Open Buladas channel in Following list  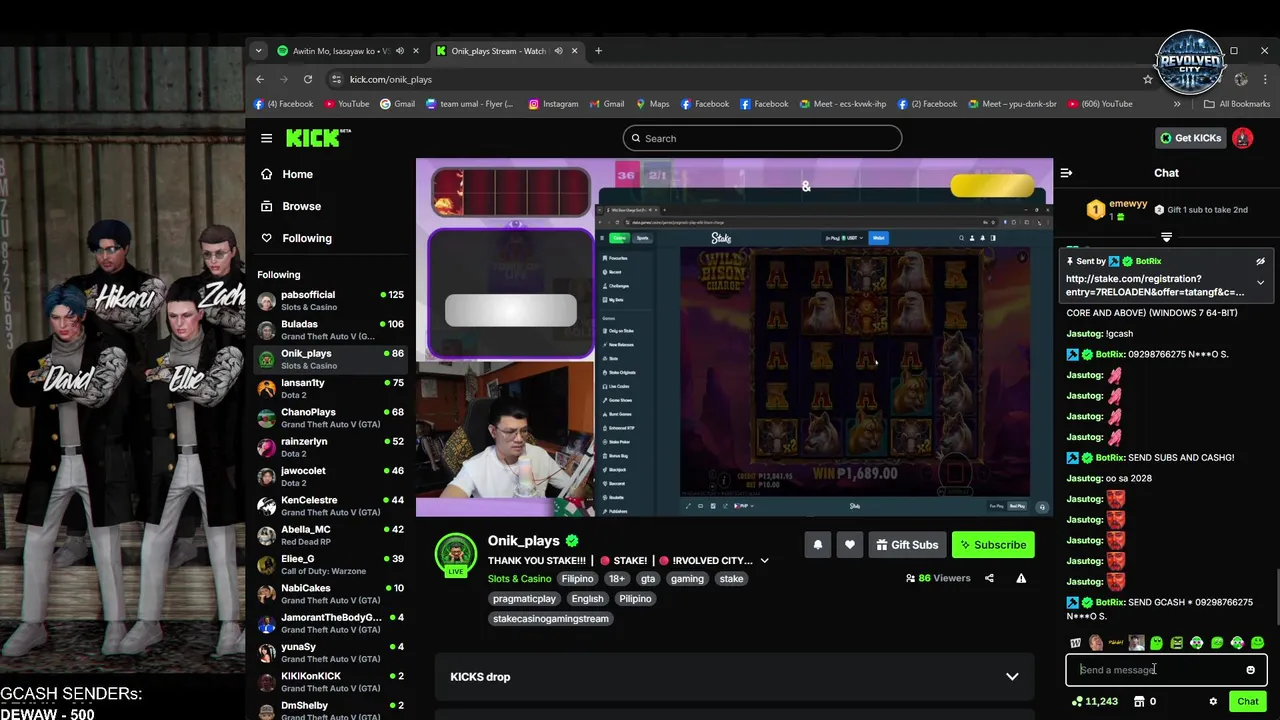click(x=330, y=330)
